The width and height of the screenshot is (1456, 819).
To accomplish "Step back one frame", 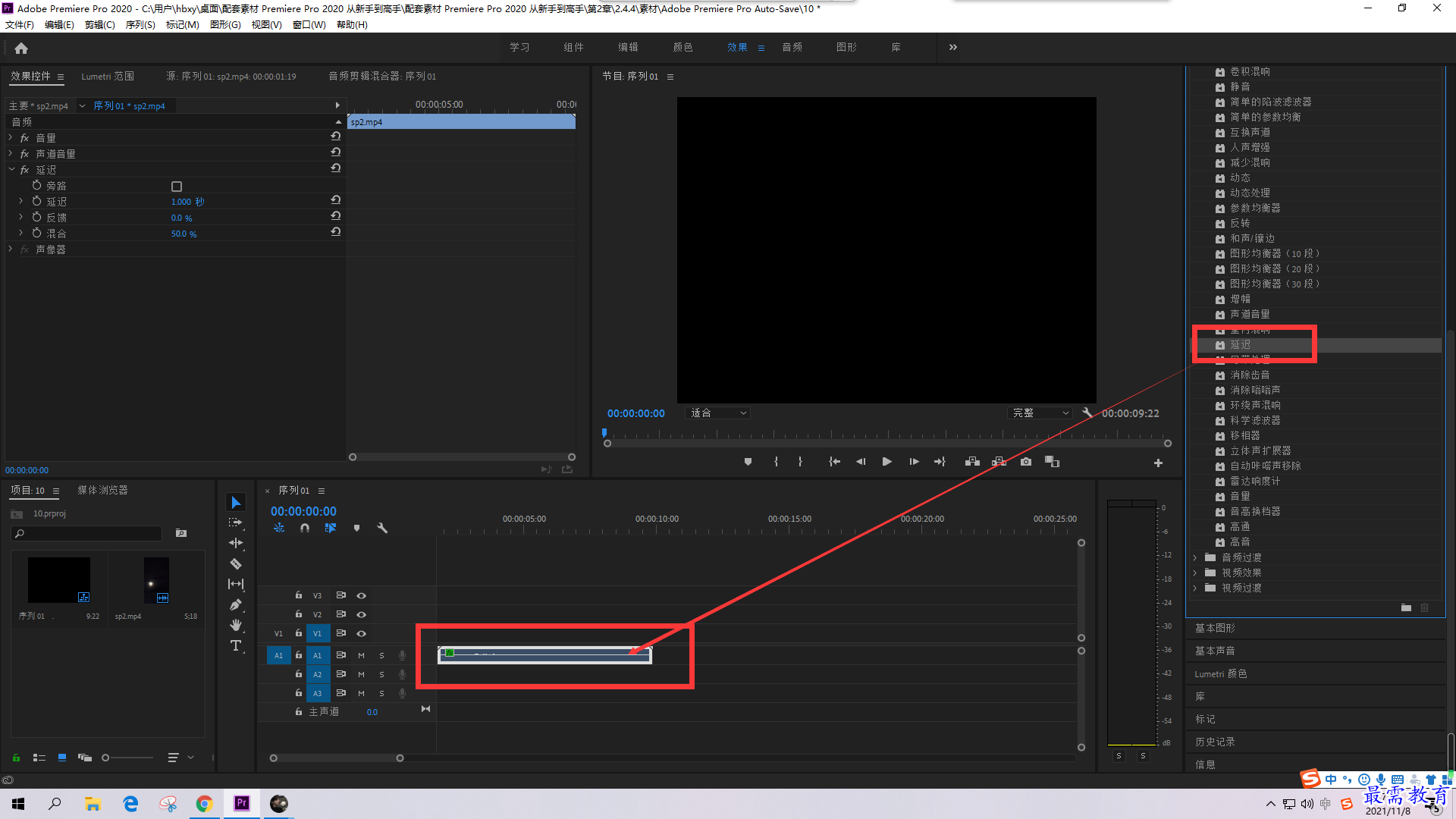I will click(861, 462).
